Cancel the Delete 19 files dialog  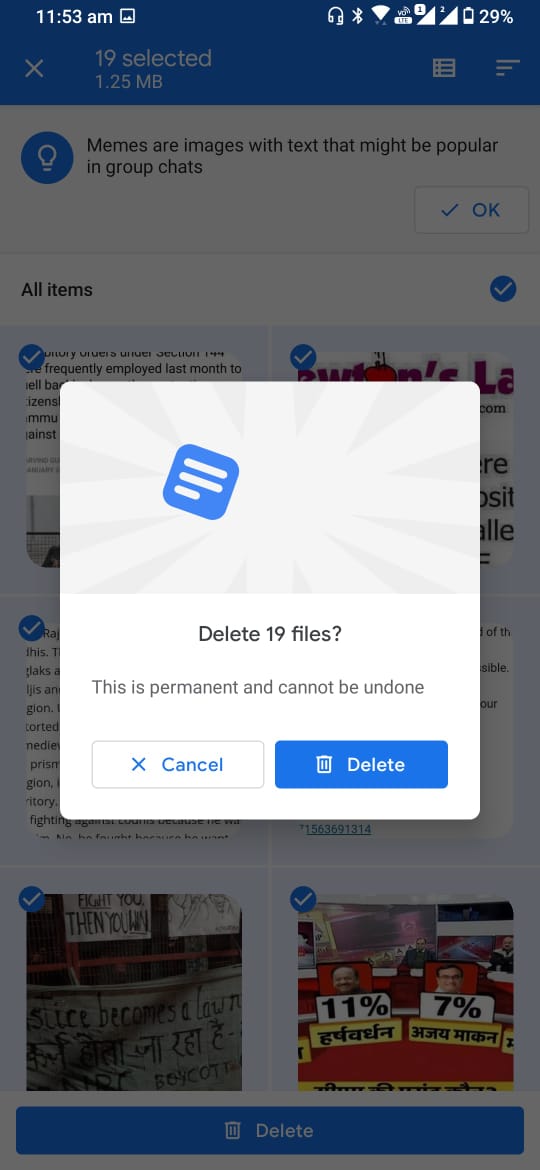178,764
